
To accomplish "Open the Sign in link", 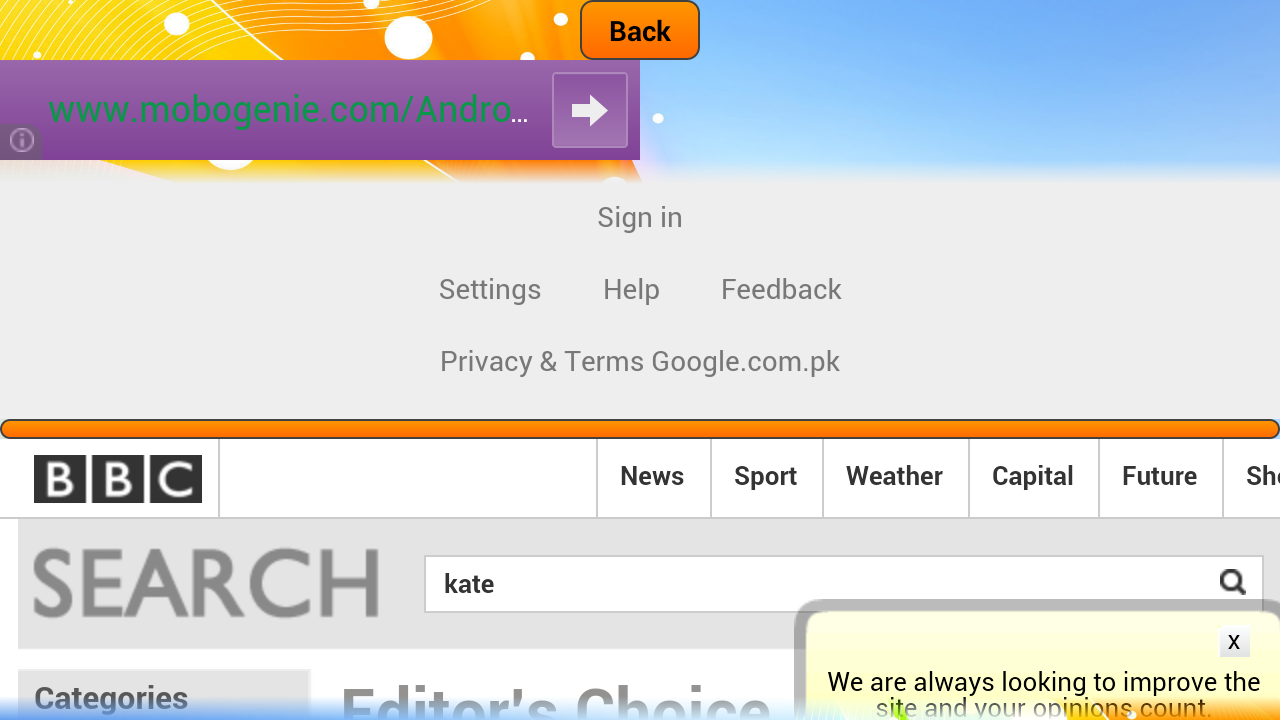I will tap(640, 217).
